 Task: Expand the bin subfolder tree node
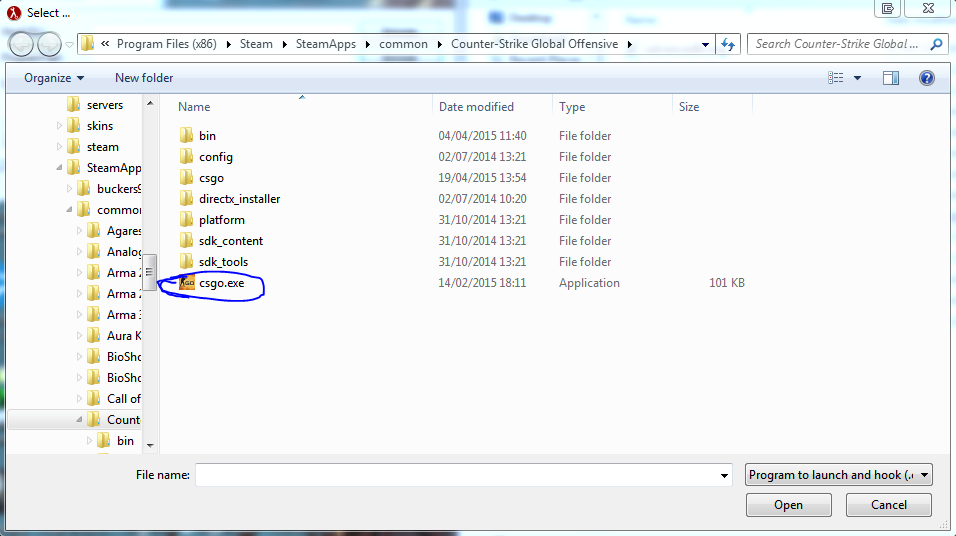90,440
